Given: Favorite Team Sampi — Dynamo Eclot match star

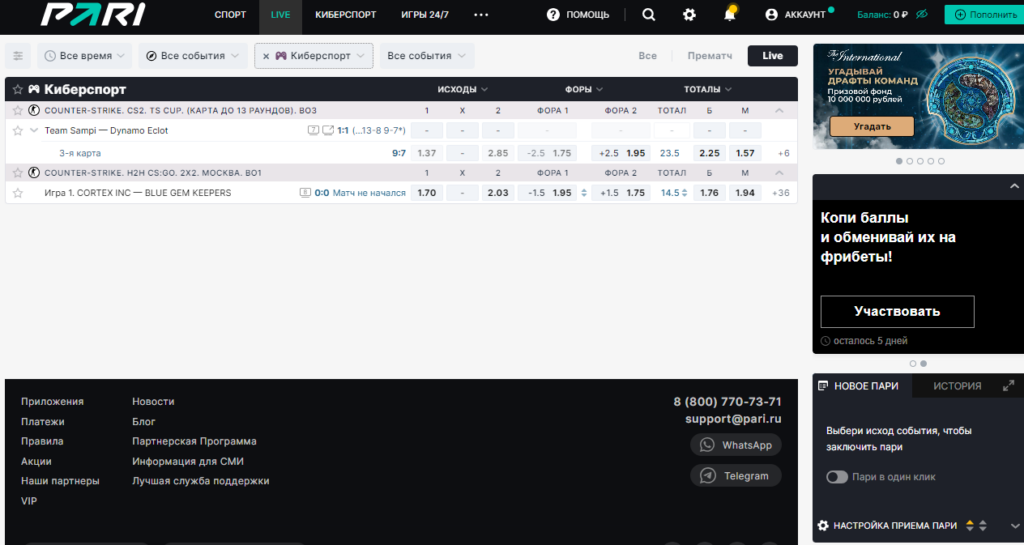Looking at the screenshot, I should click(x=18, y=131).
